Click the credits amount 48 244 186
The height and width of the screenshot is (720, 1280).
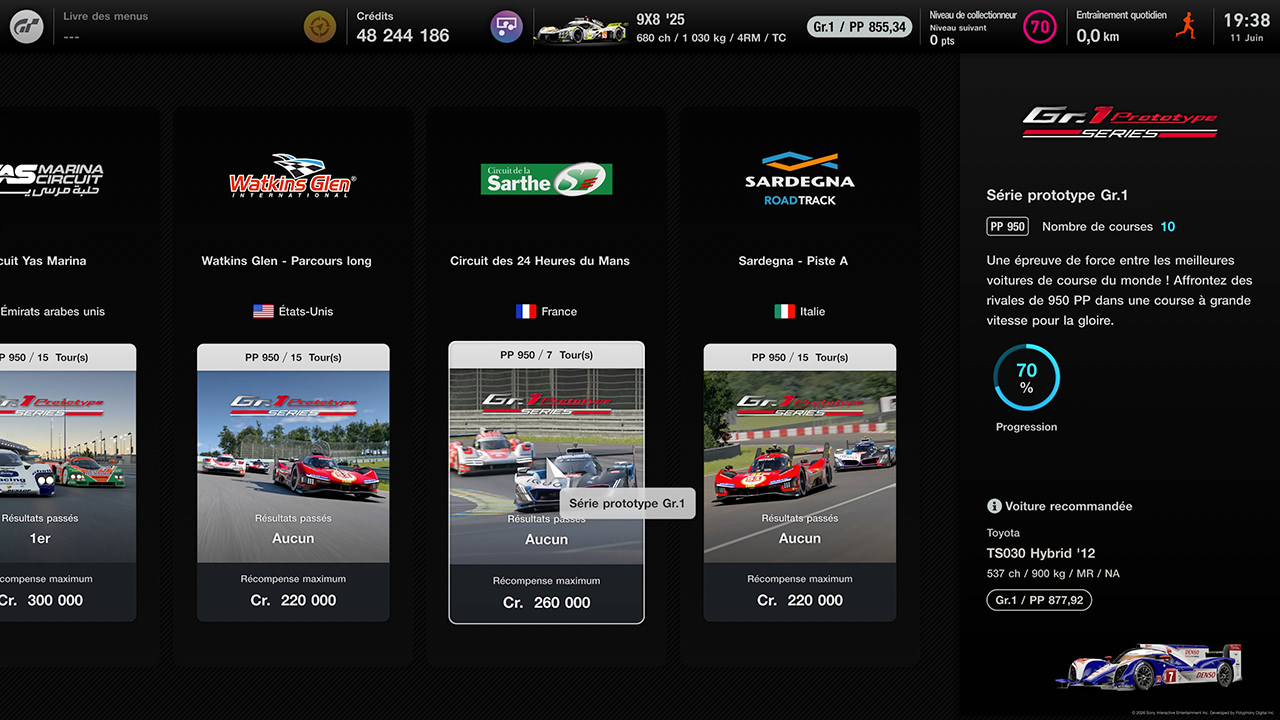[x=403, y=35]
